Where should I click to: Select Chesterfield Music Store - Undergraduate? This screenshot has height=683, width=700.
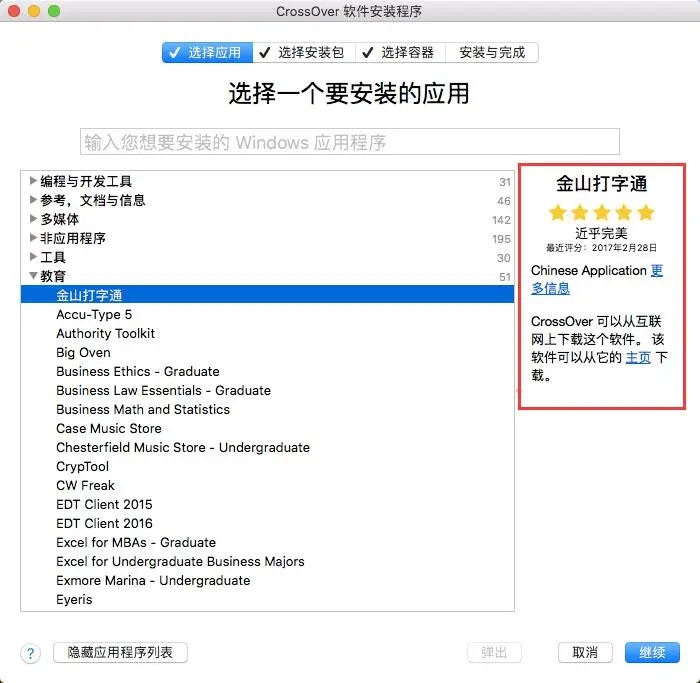point(267,447)
